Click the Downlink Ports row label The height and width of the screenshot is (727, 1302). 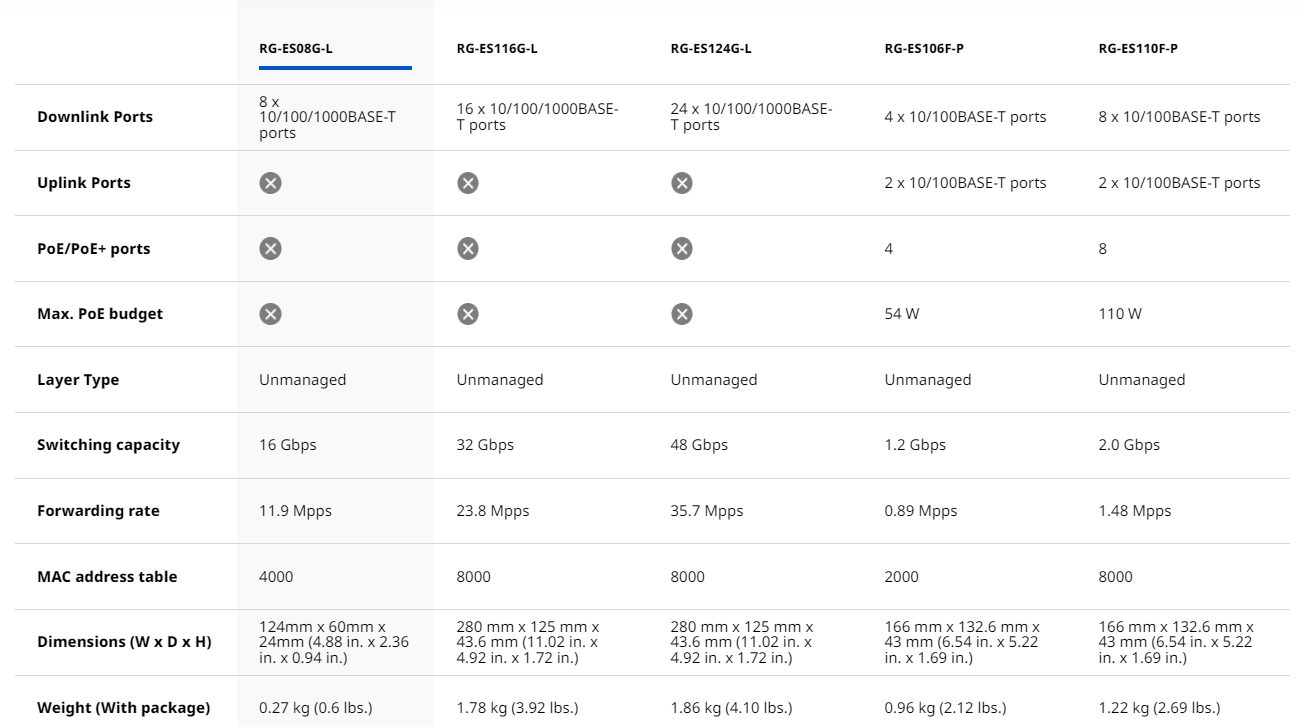(95, 117)
